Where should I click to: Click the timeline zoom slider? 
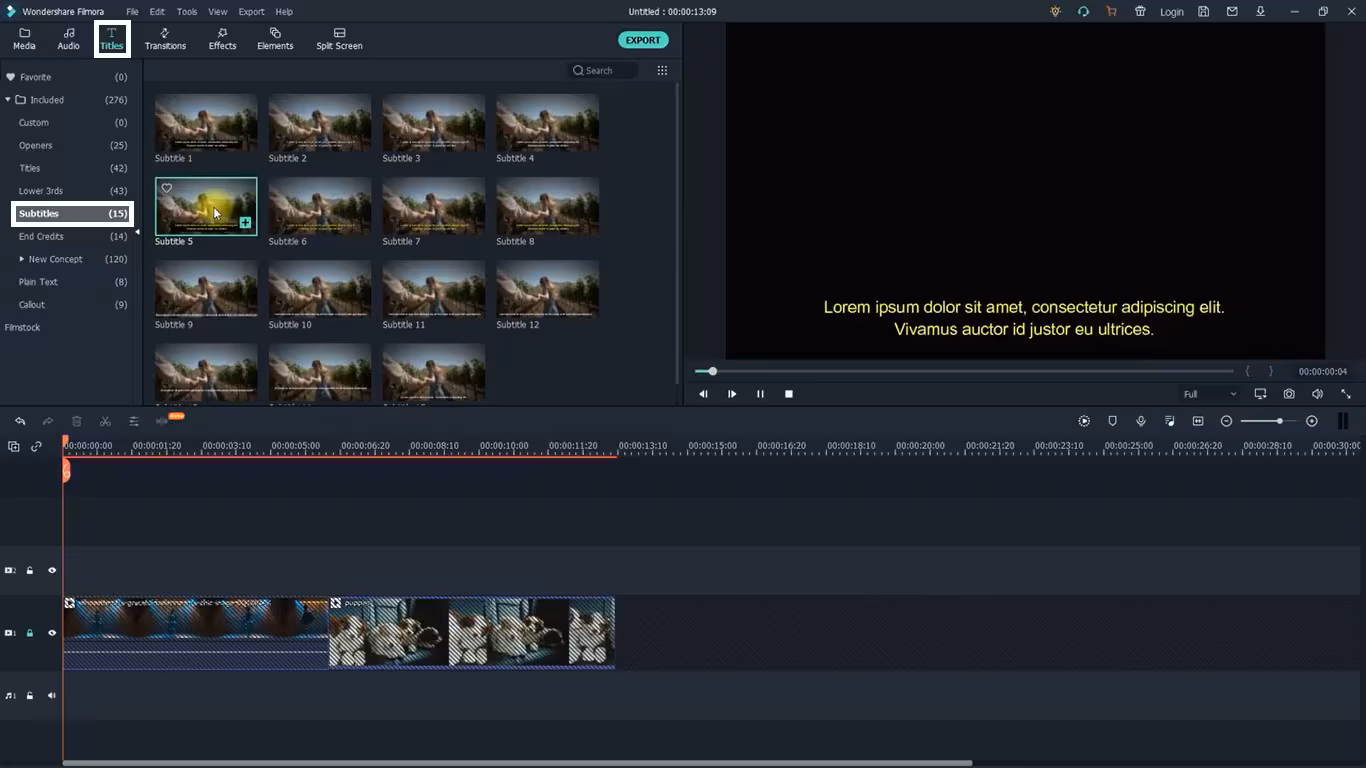pos(1269,421)
